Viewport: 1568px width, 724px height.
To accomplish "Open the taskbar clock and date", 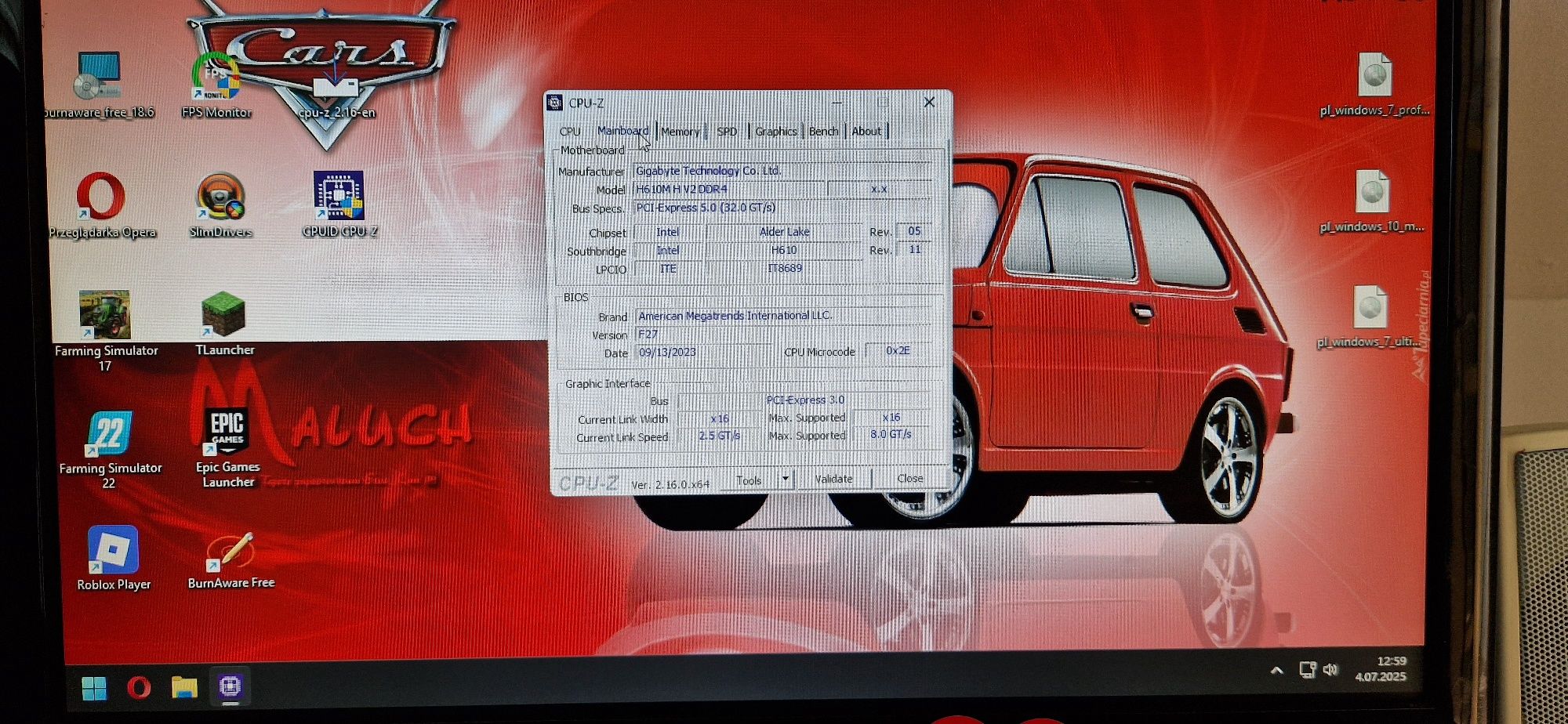I will (x=1381, y=668).
